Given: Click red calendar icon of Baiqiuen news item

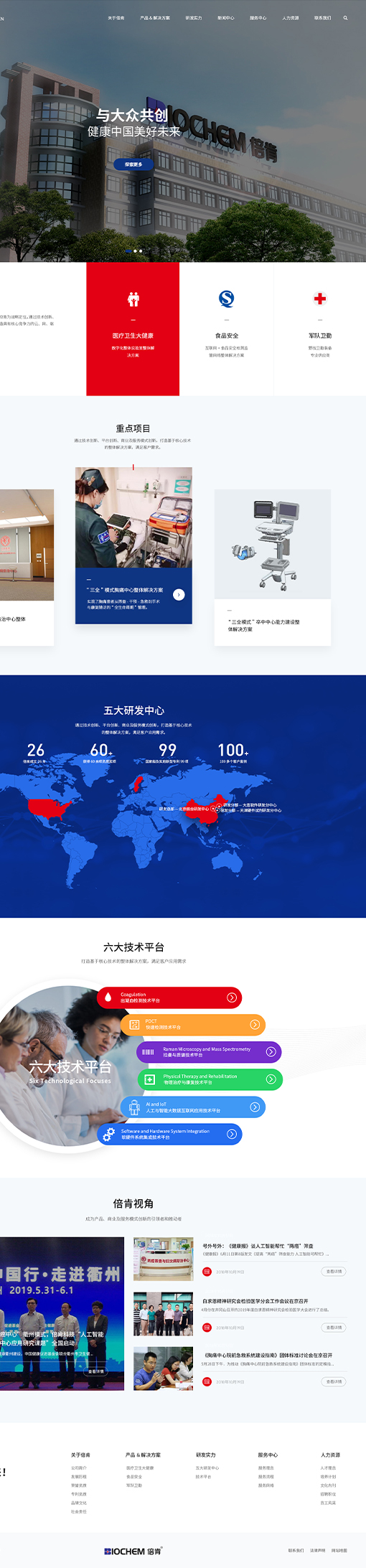Looking at the screenshot, I should (x=207, y=1328).
